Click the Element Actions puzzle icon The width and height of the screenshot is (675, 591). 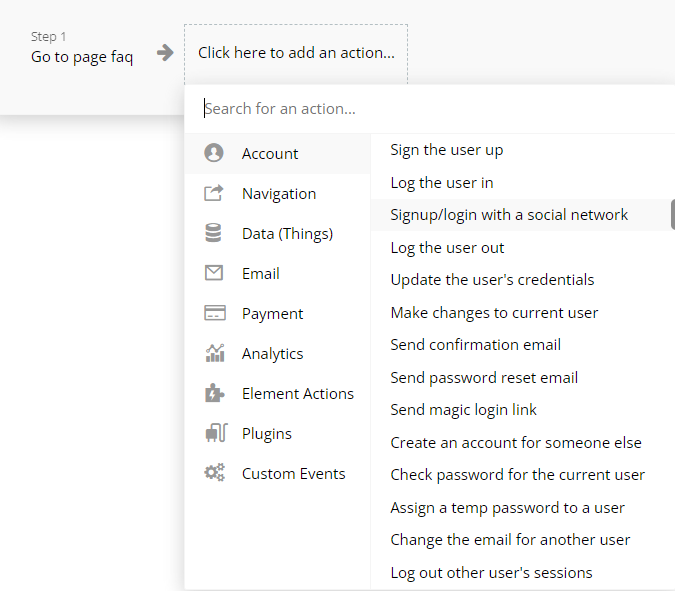tap(214, 393)
